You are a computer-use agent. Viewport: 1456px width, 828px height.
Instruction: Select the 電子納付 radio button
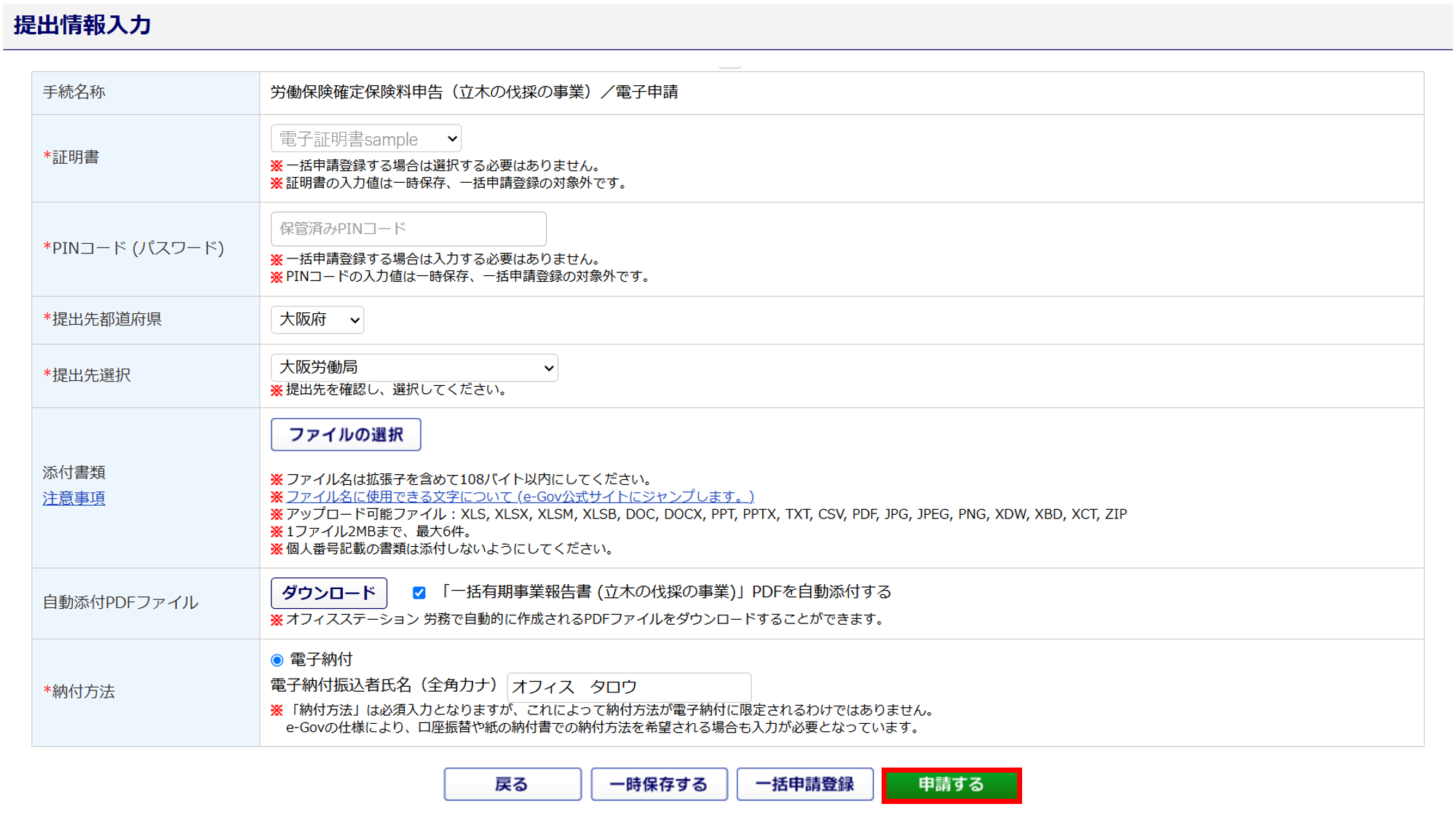pos(277,661)
